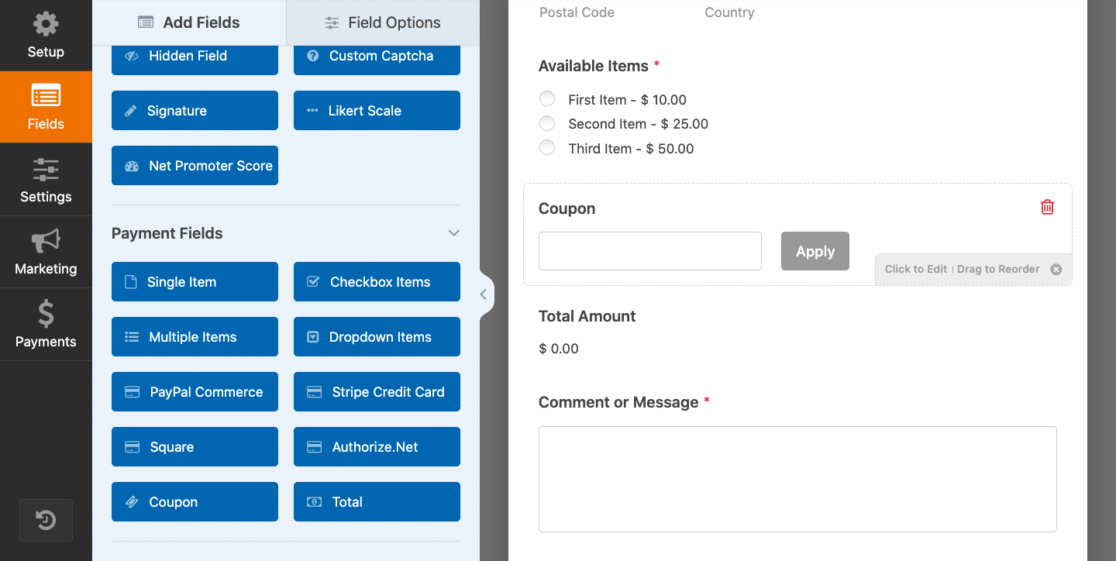Delete the Coupon field via trash icon

point(1047,207)
